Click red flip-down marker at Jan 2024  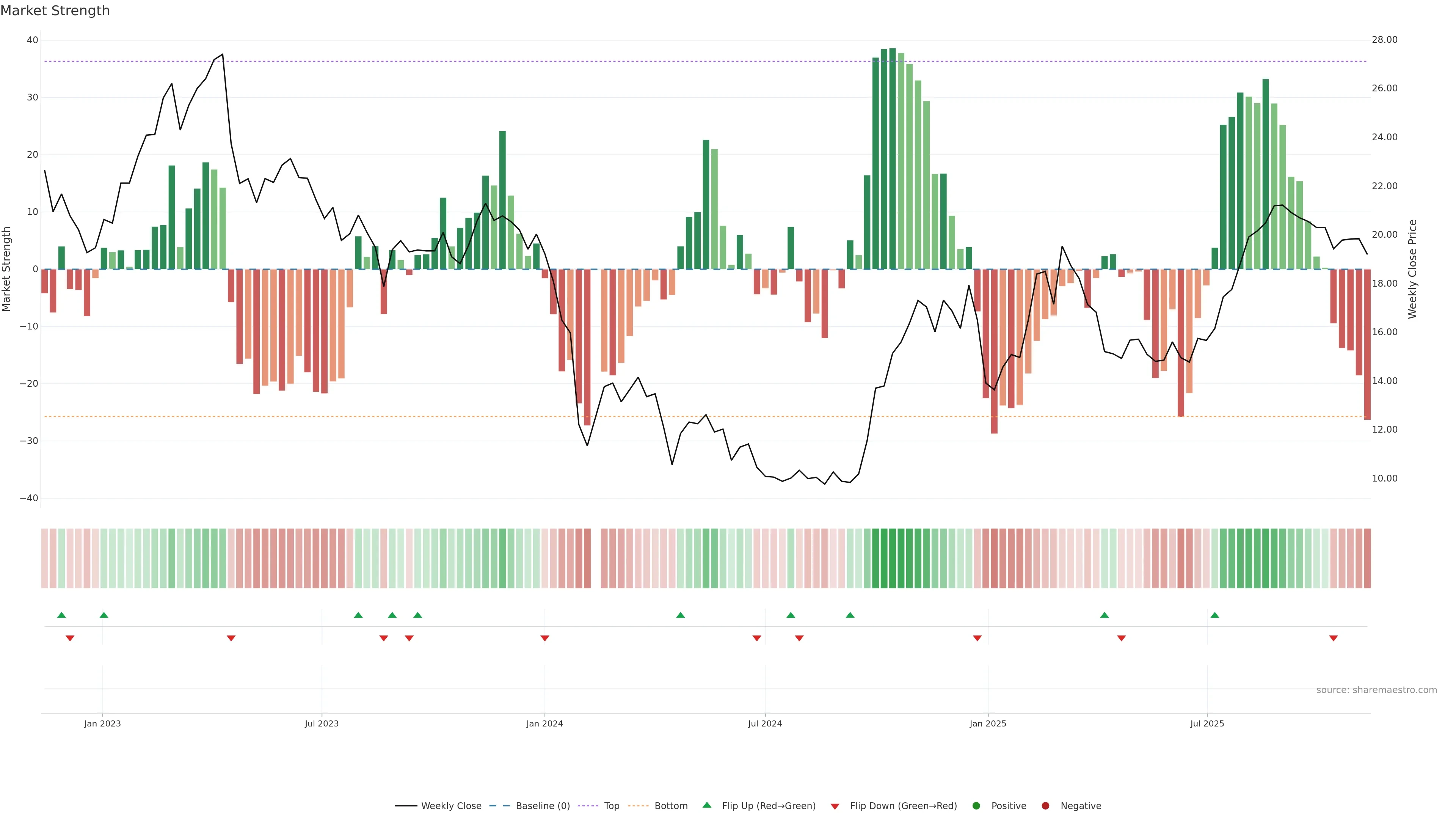(545, 638)
